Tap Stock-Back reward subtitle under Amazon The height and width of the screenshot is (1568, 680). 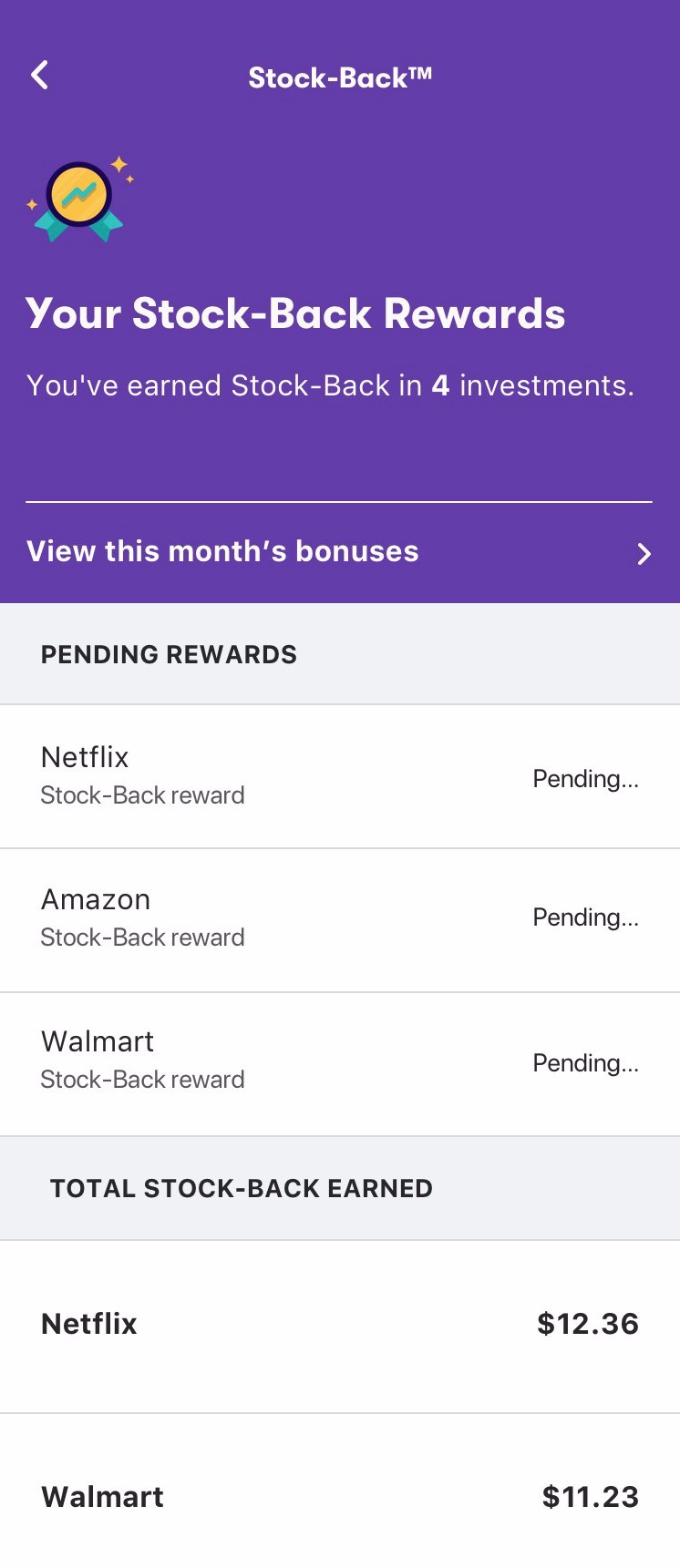coord(143,938)
